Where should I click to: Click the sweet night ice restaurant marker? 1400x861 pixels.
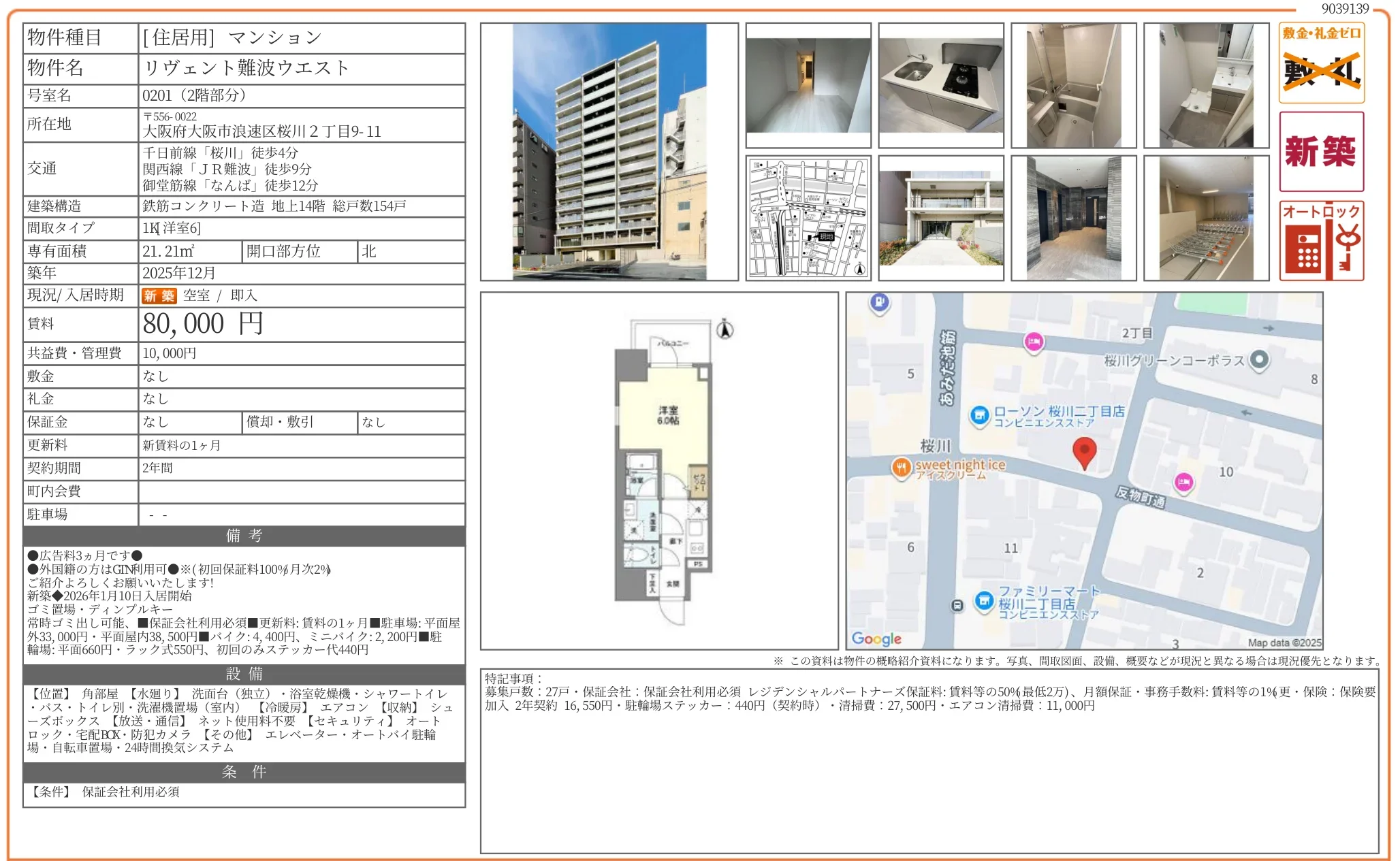click(x=901, y=468)
